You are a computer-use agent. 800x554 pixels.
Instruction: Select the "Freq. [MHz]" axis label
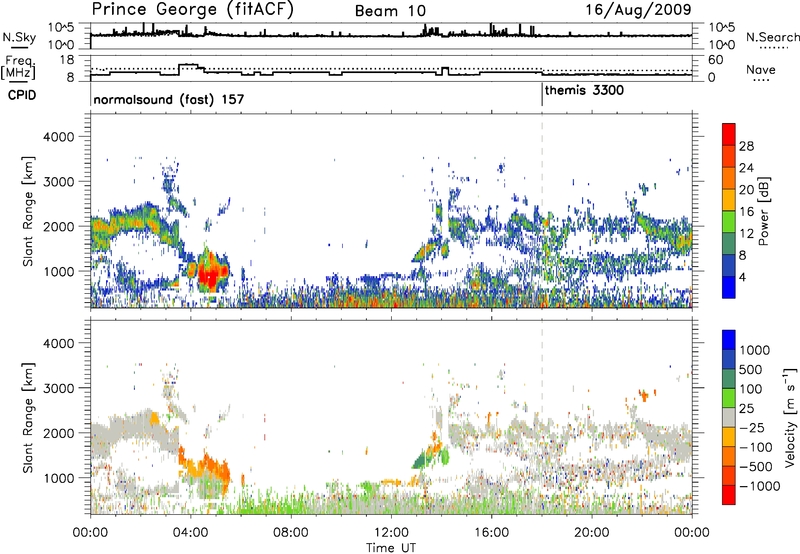[x=18, y=67]
